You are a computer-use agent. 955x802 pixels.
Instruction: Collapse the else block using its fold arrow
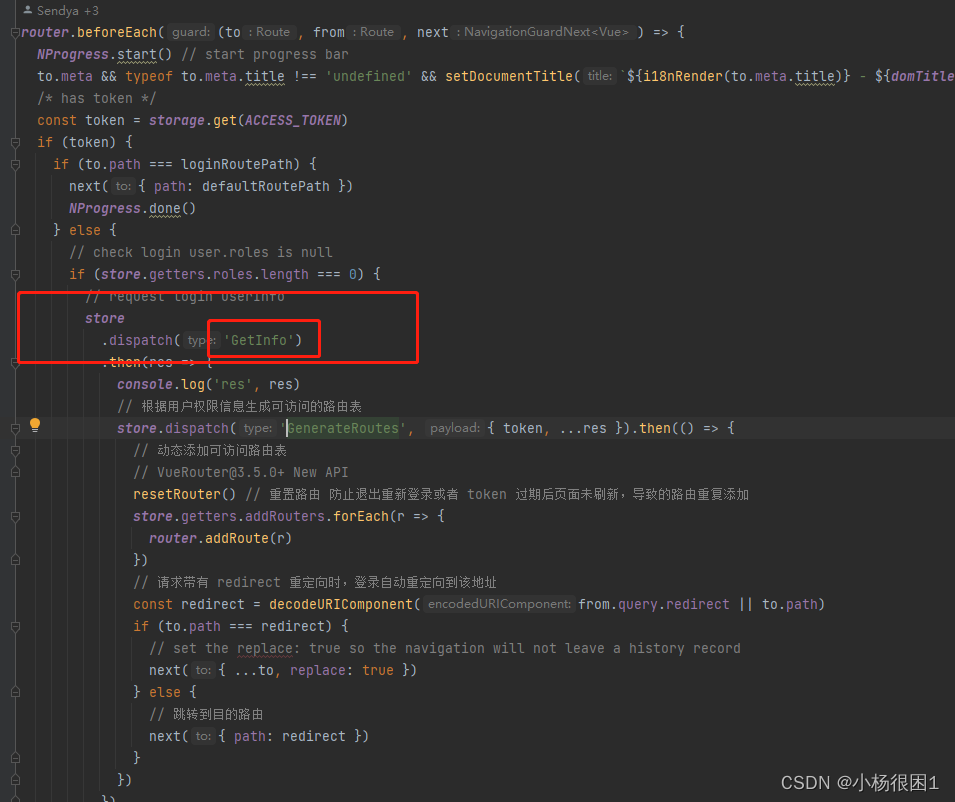coord(14,230)
